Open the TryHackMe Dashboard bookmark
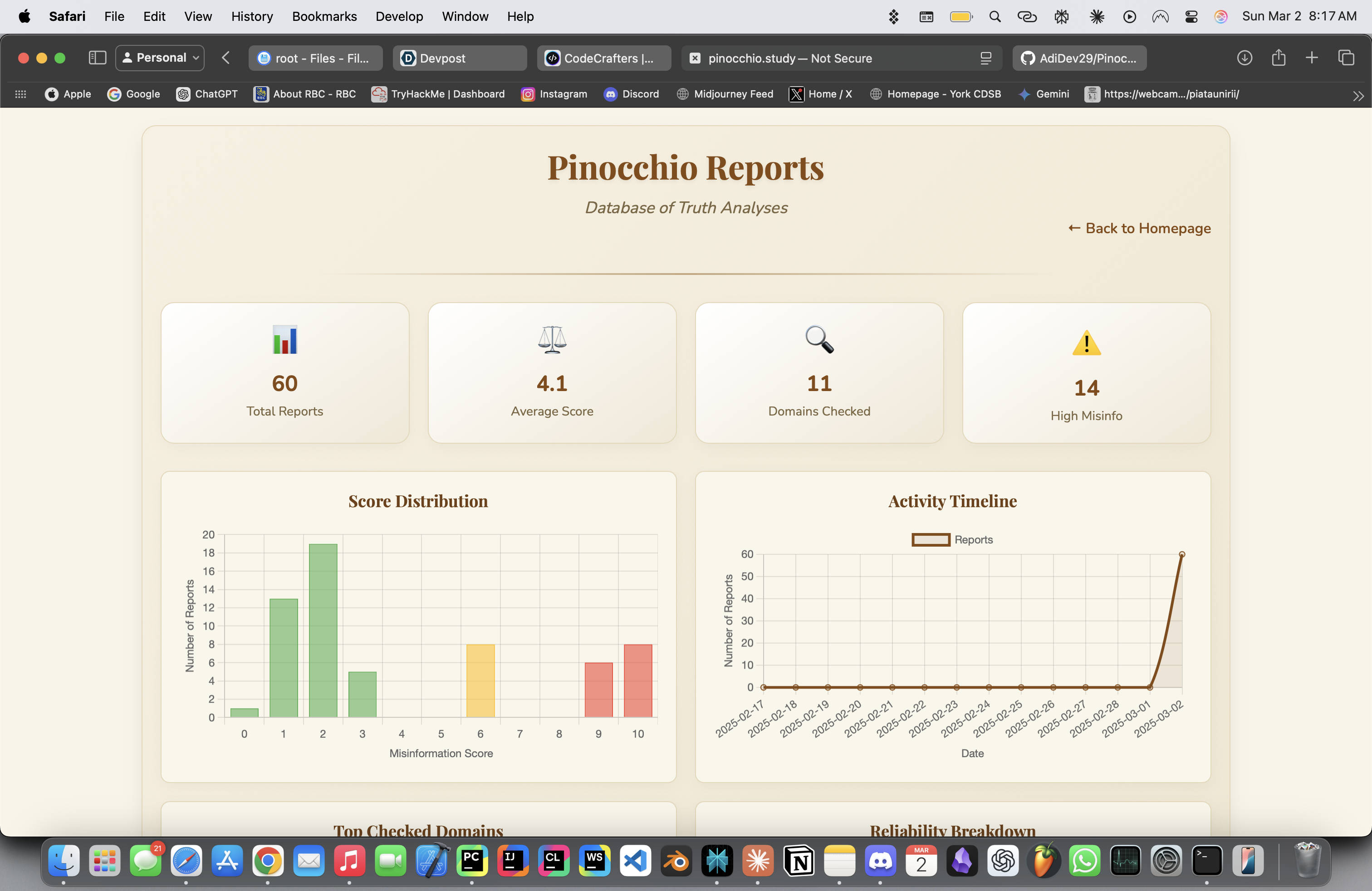The height and width of the screenshot is (891, 1372). pos(438,94)
